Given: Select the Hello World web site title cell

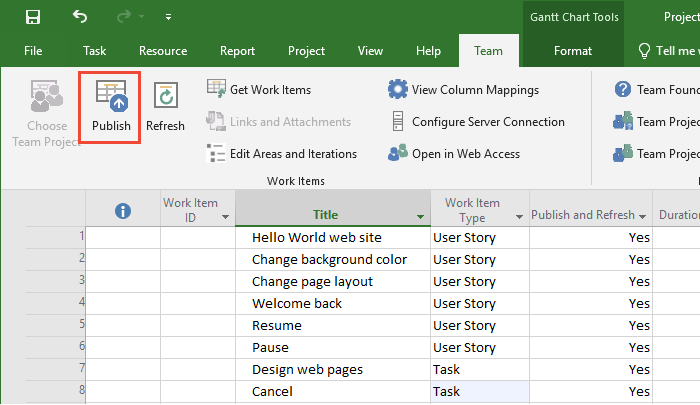Looking at the screenshot, I should pyautogui.click(x=333, y=238).
